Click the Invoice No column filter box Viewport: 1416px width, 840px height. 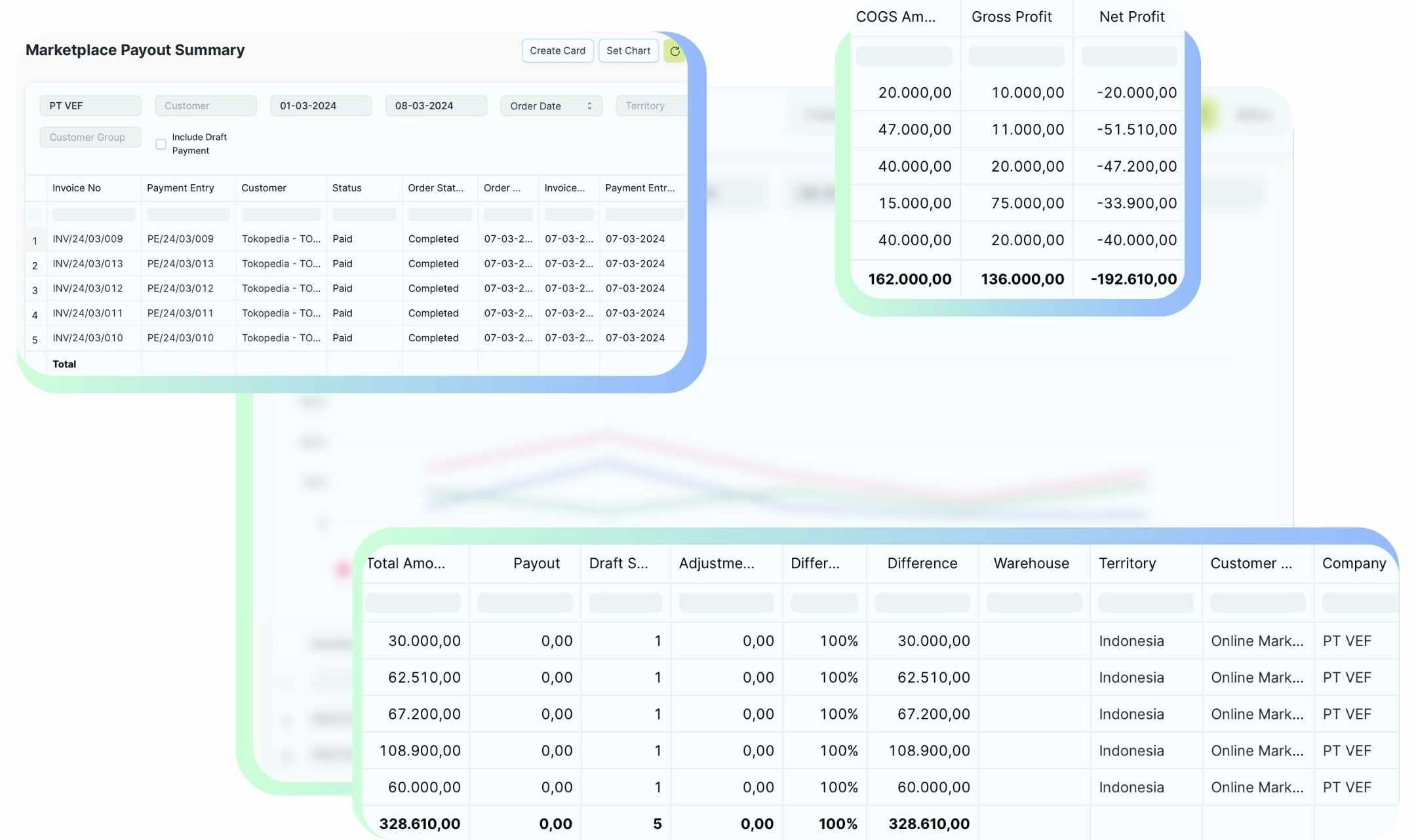(93, 214)
